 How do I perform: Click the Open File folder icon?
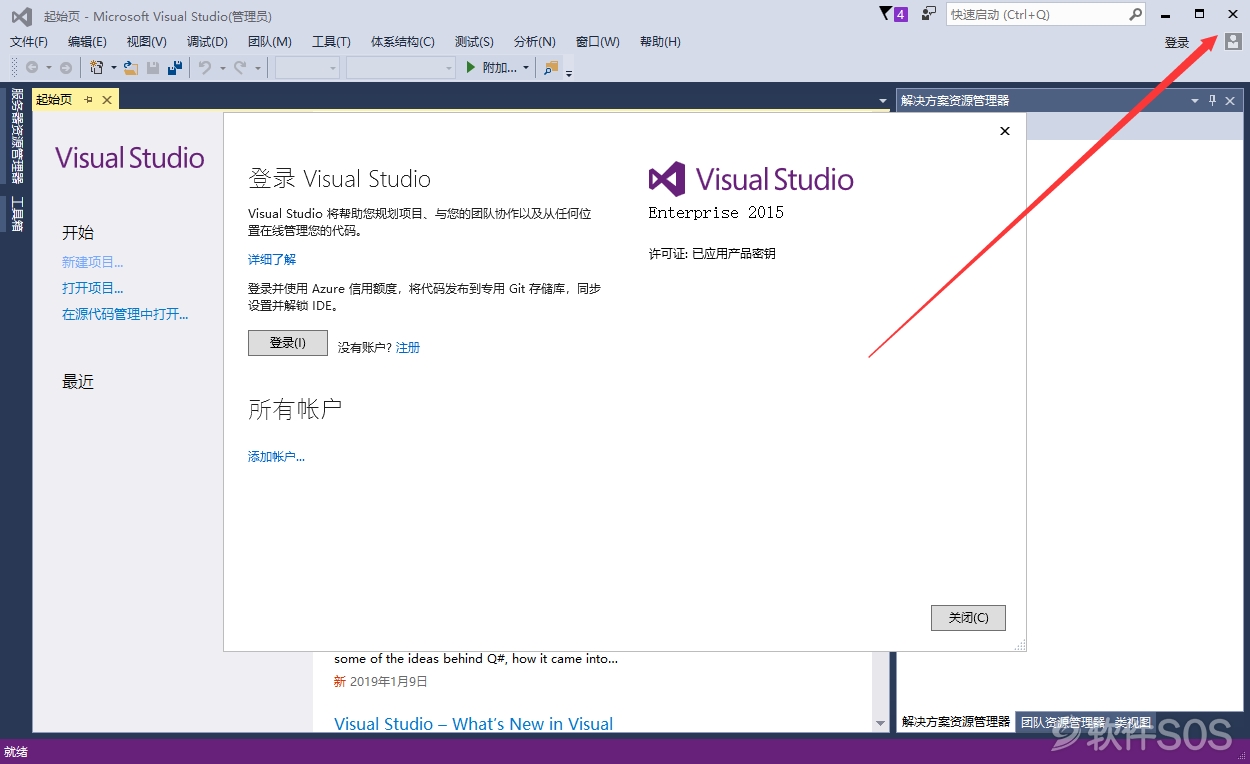tap(130, 68)
